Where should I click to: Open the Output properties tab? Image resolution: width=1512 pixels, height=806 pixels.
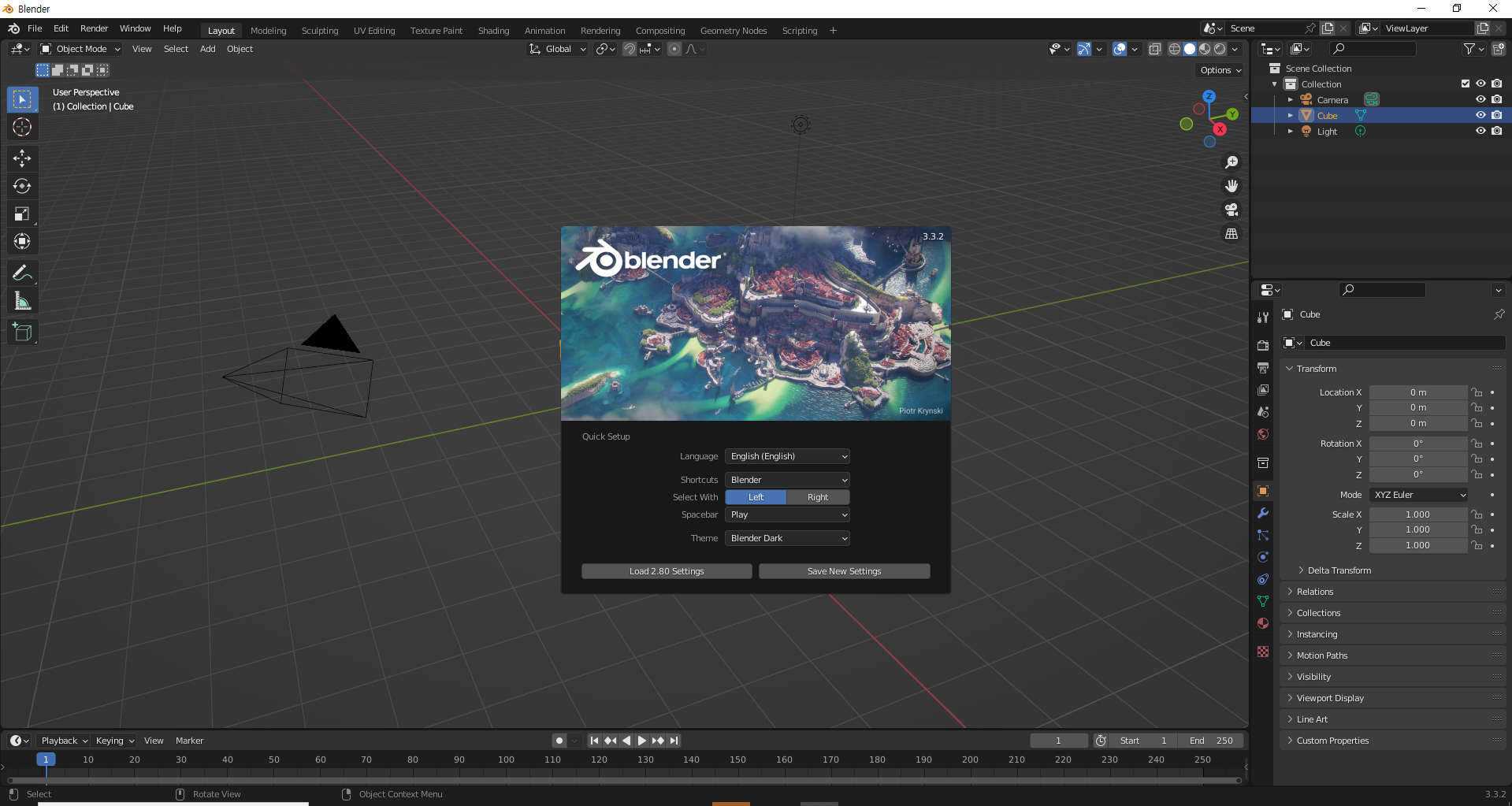[x=1263, y=367]
